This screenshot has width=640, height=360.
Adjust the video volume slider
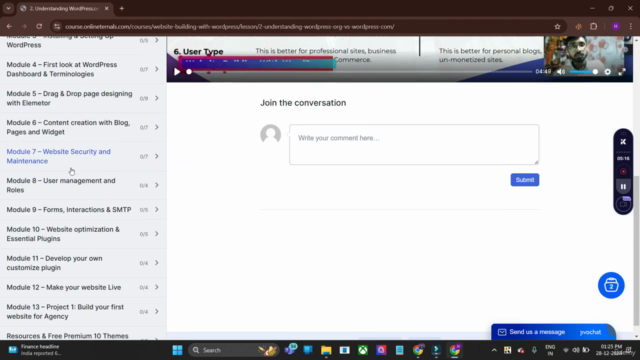click(x=583, y=72)
